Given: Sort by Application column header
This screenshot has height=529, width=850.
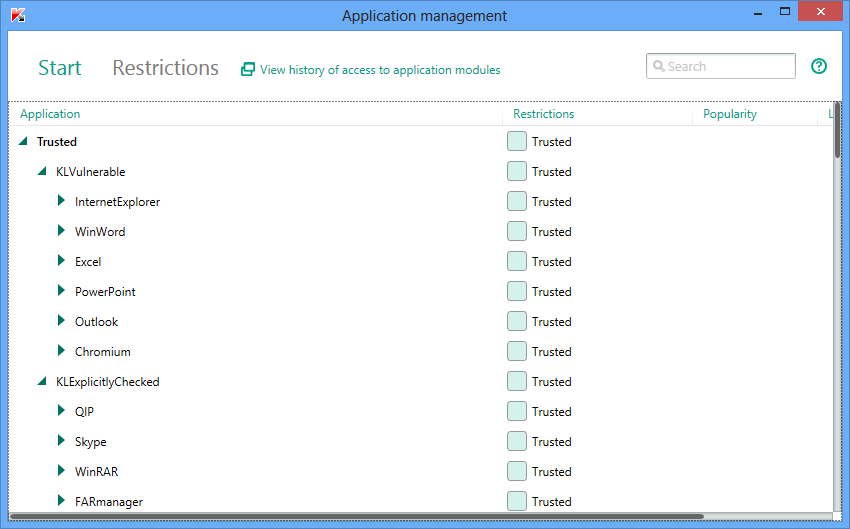Looking at the screenshot, I should 50,114.
